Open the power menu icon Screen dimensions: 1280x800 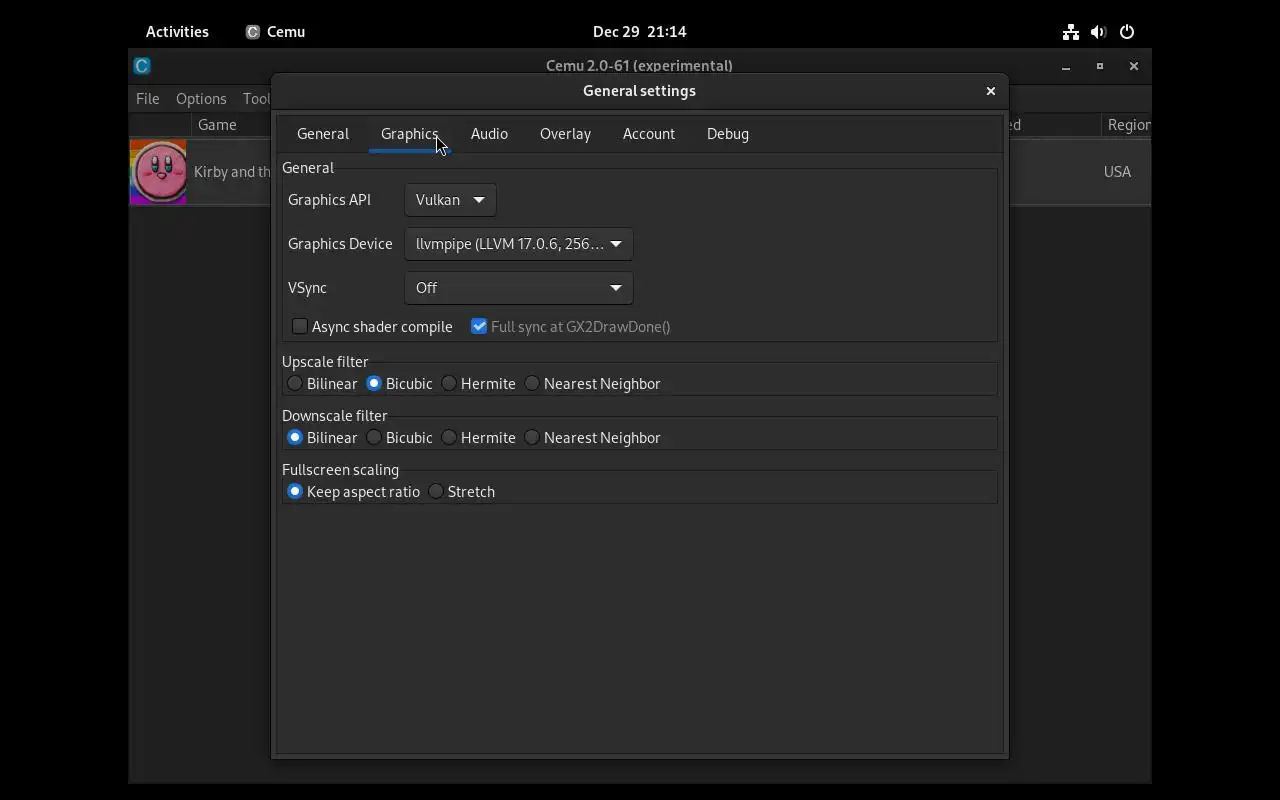tap(1127, 32)
